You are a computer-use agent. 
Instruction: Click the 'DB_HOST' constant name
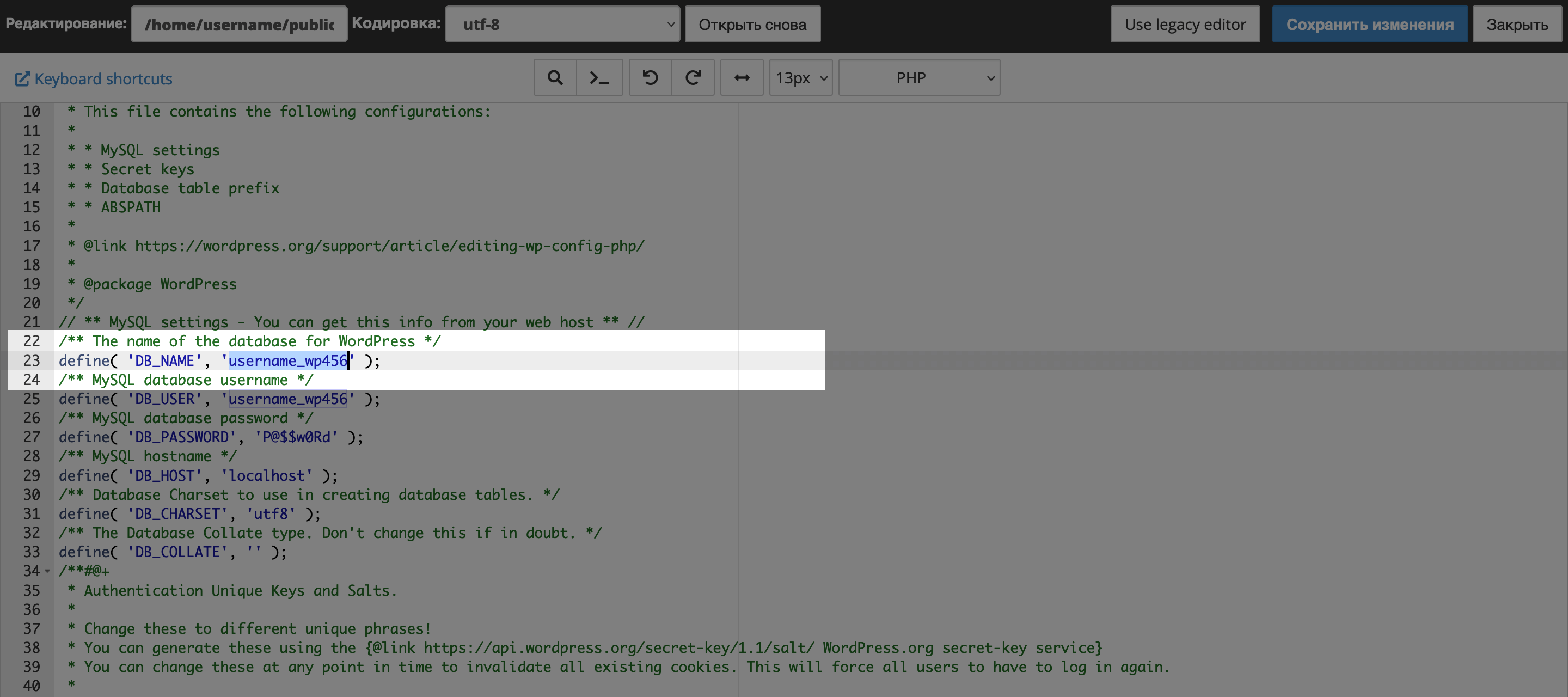[x=164, y=475]
